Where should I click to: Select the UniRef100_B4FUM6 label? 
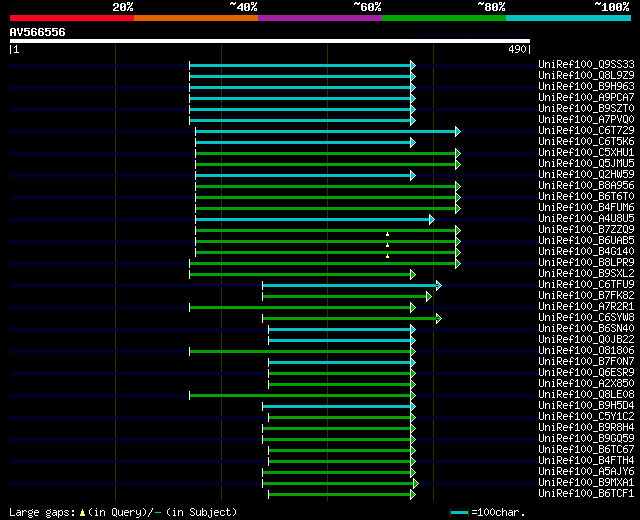pos(586,207)
